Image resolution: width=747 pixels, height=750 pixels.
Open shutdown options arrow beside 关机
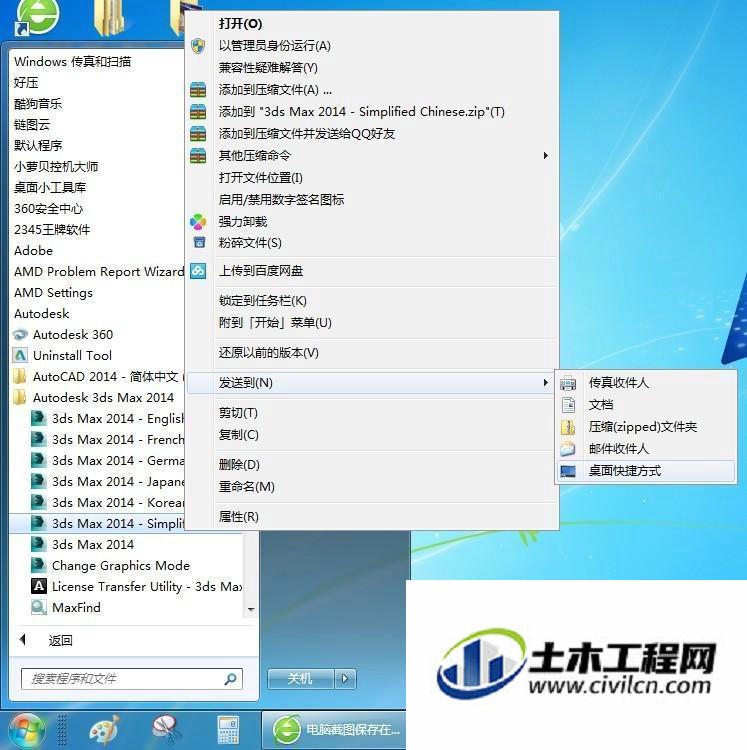pyautogui.click(x=345, y=679)
